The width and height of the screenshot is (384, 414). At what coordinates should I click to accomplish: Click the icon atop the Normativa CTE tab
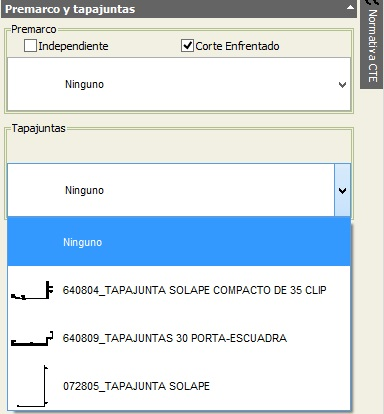(x=372, y=3)
